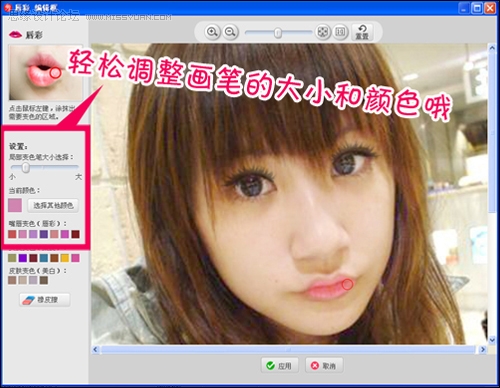Click the horizontal scrollbar right arrow
This screenshot has height=388, width=500.
[x=483, y=349]
